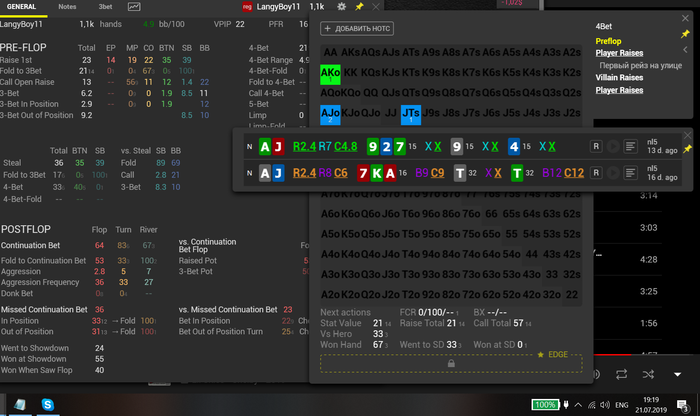Click the red reg badge by LangyBoy11
Image resolution: width=700 pixels, height=416 pixels.
247,7
